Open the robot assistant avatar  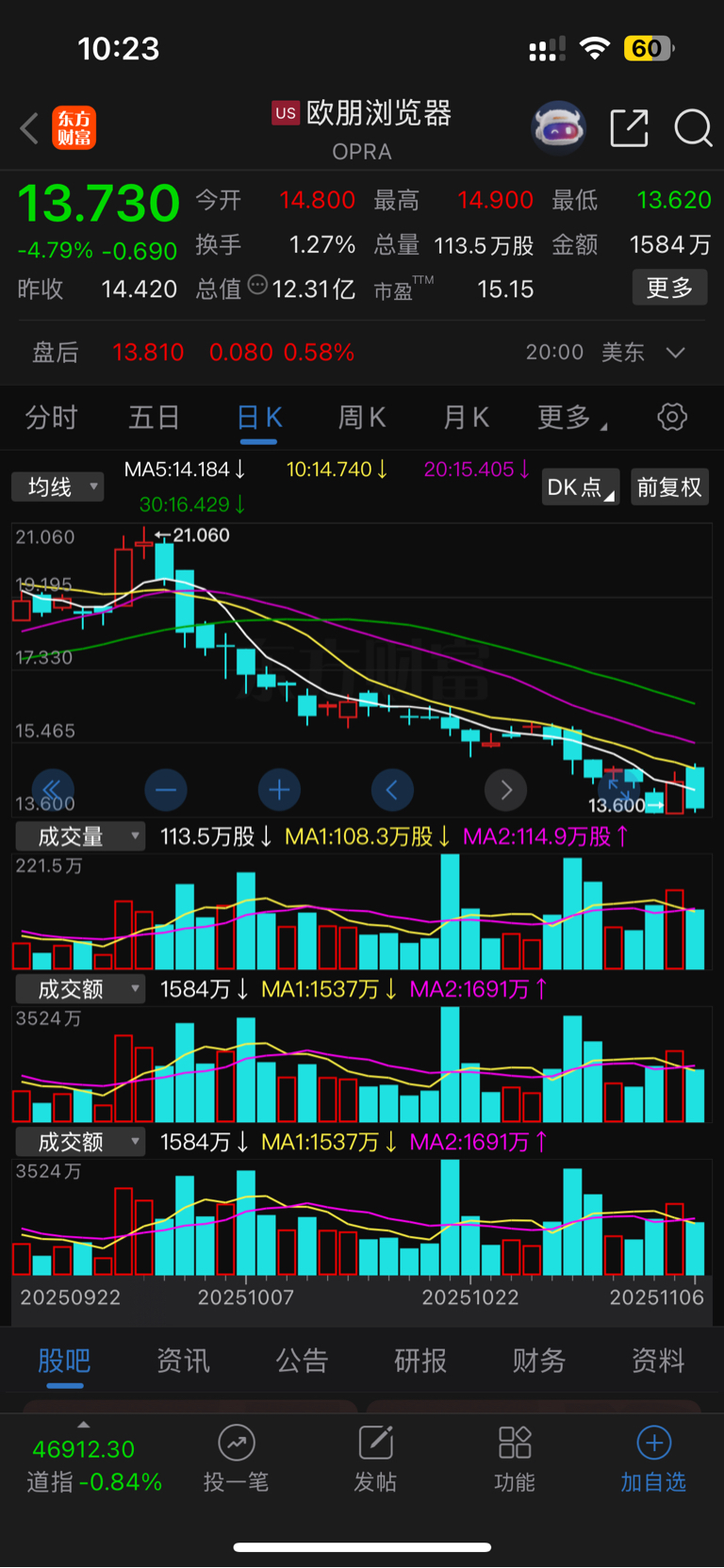[x=559, y=127]
